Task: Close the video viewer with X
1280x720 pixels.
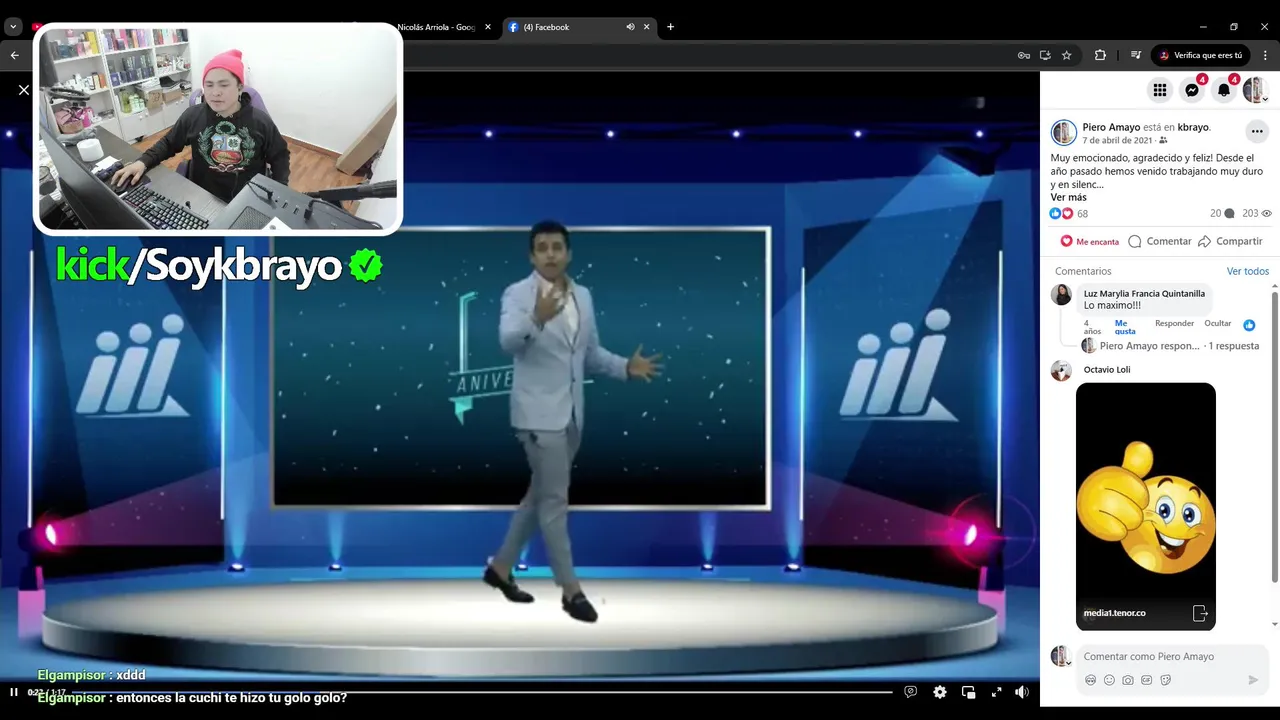Action: click(24, 90)
